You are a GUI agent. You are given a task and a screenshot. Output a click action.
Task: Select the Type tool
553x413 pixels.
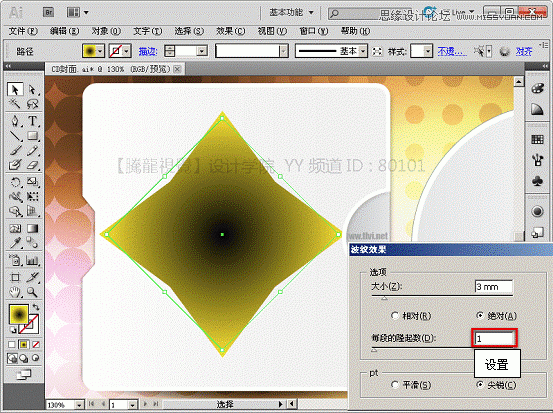[x=32, y=121]
